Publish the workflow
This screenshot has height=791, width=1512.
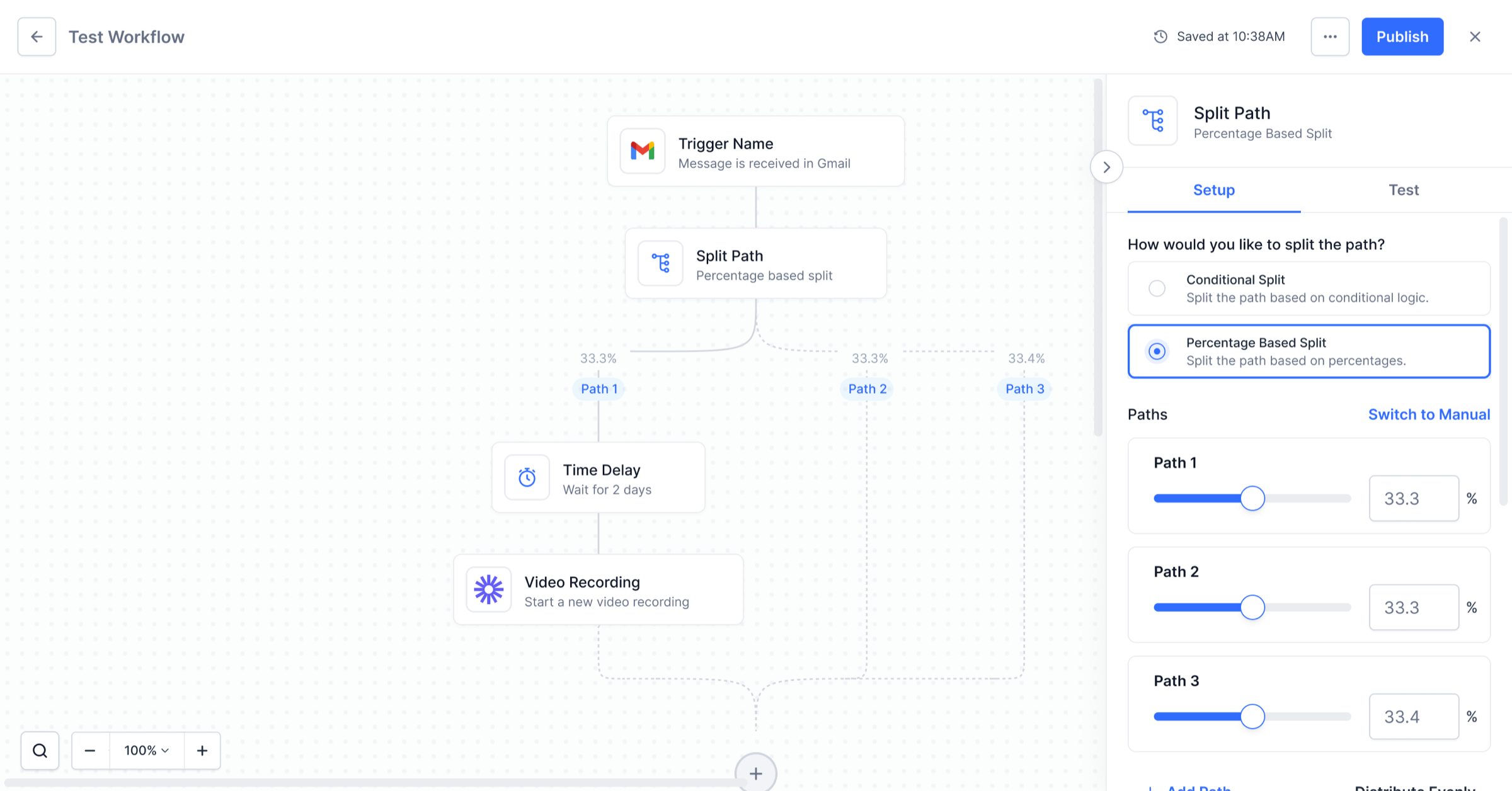[x=1402, y=37]
